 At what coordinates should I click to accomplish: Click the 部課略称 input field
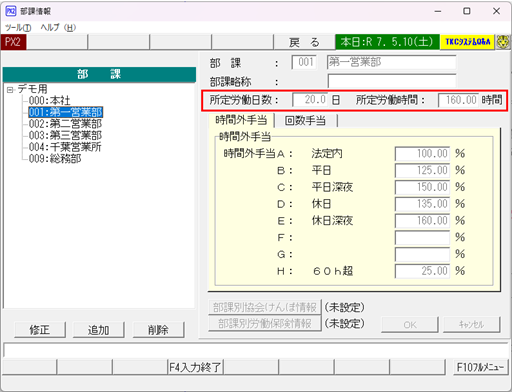point(392,81)
